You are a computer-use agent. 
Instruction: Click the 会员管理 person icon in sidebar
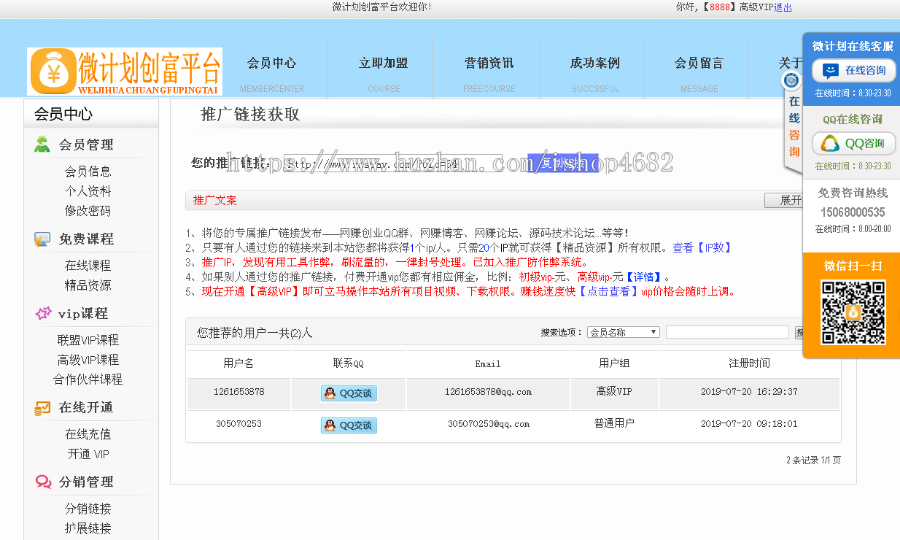(x=42, y=145)
